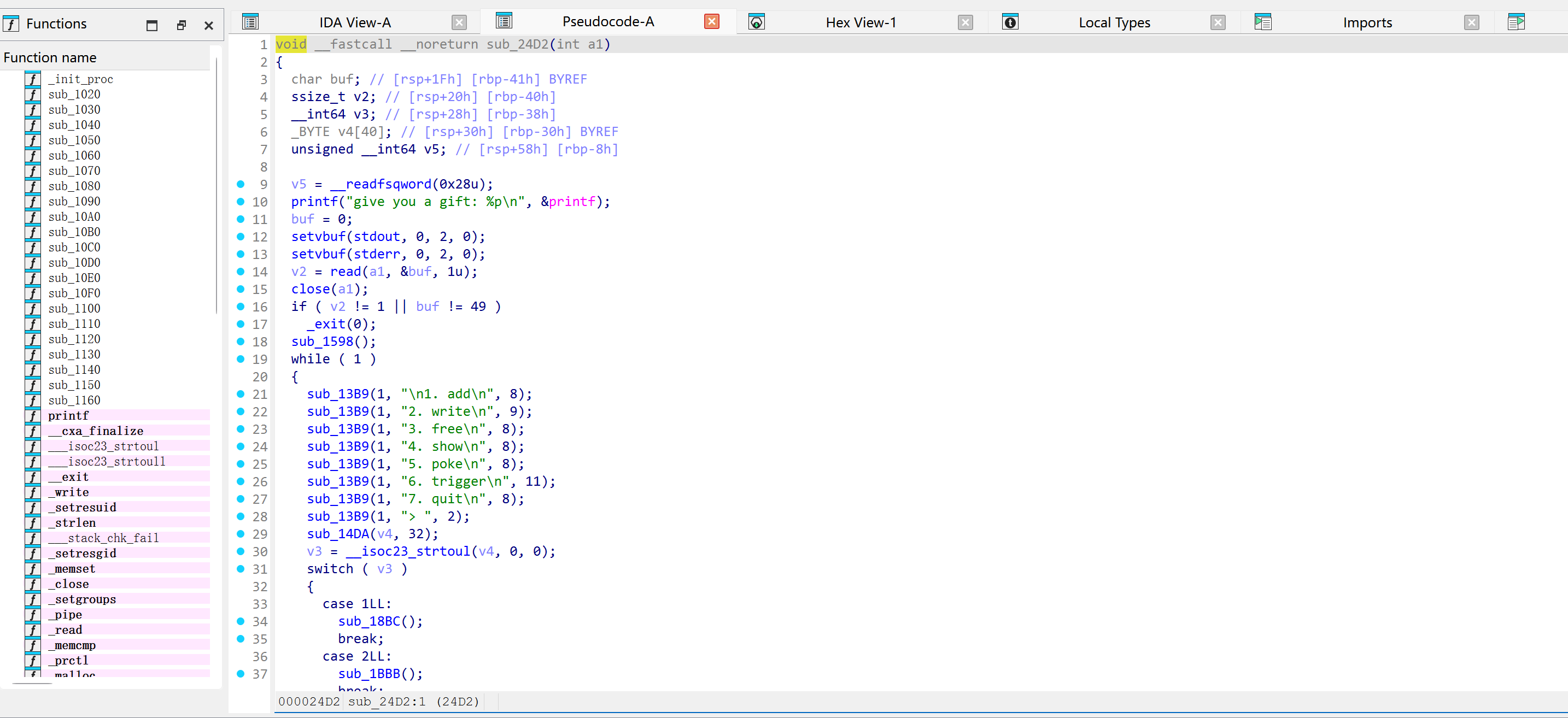Close the Functions panel

click(x=208, y=25)
